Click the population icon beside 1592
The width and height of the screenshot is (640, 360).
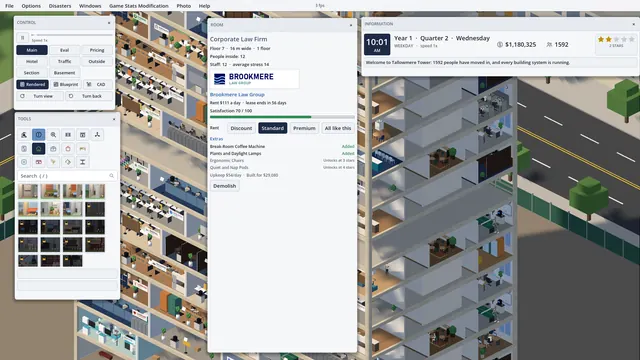tap(549, 44)
